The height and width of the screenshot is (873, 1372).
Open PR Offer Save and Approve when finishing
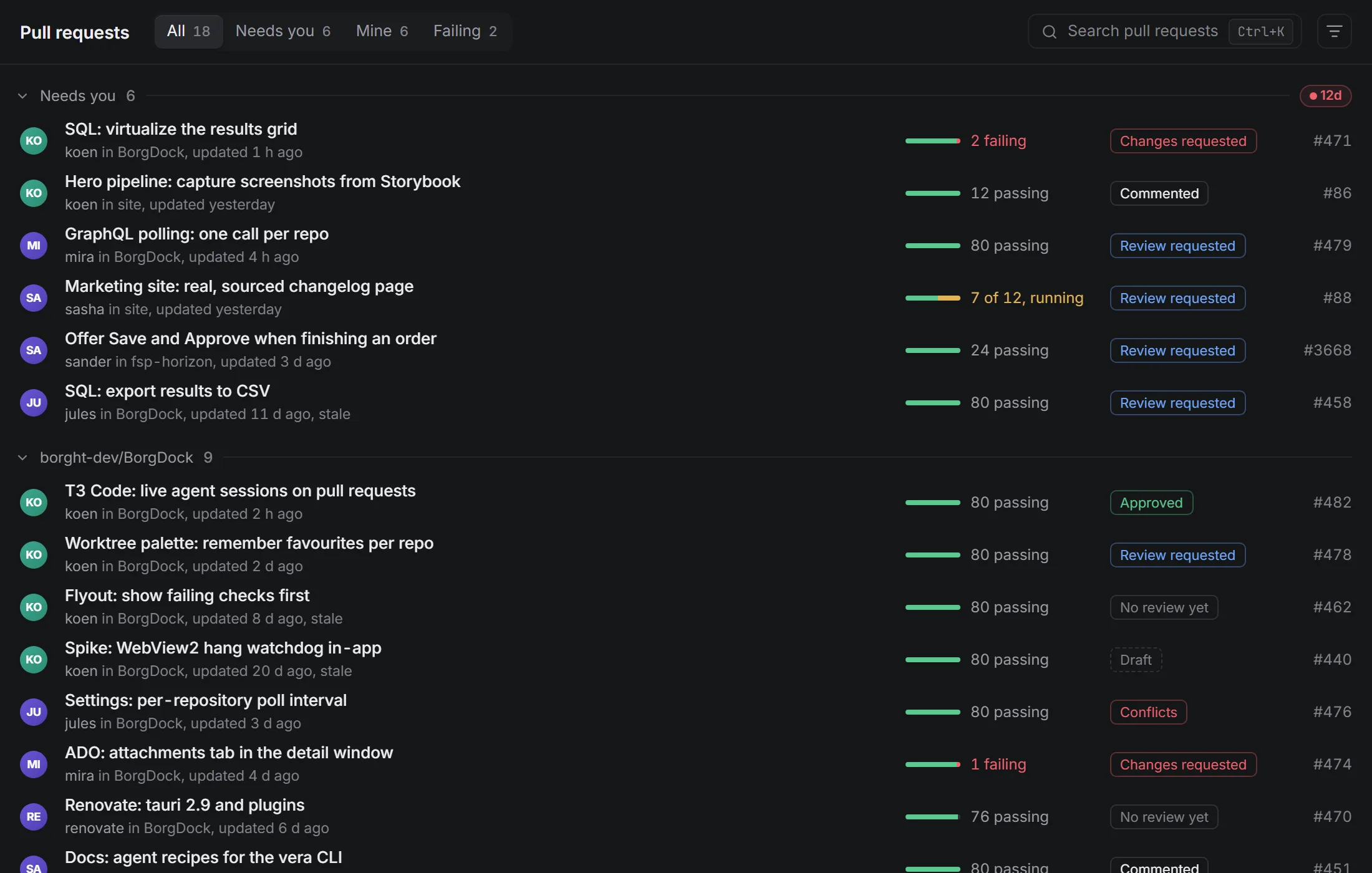251,339
